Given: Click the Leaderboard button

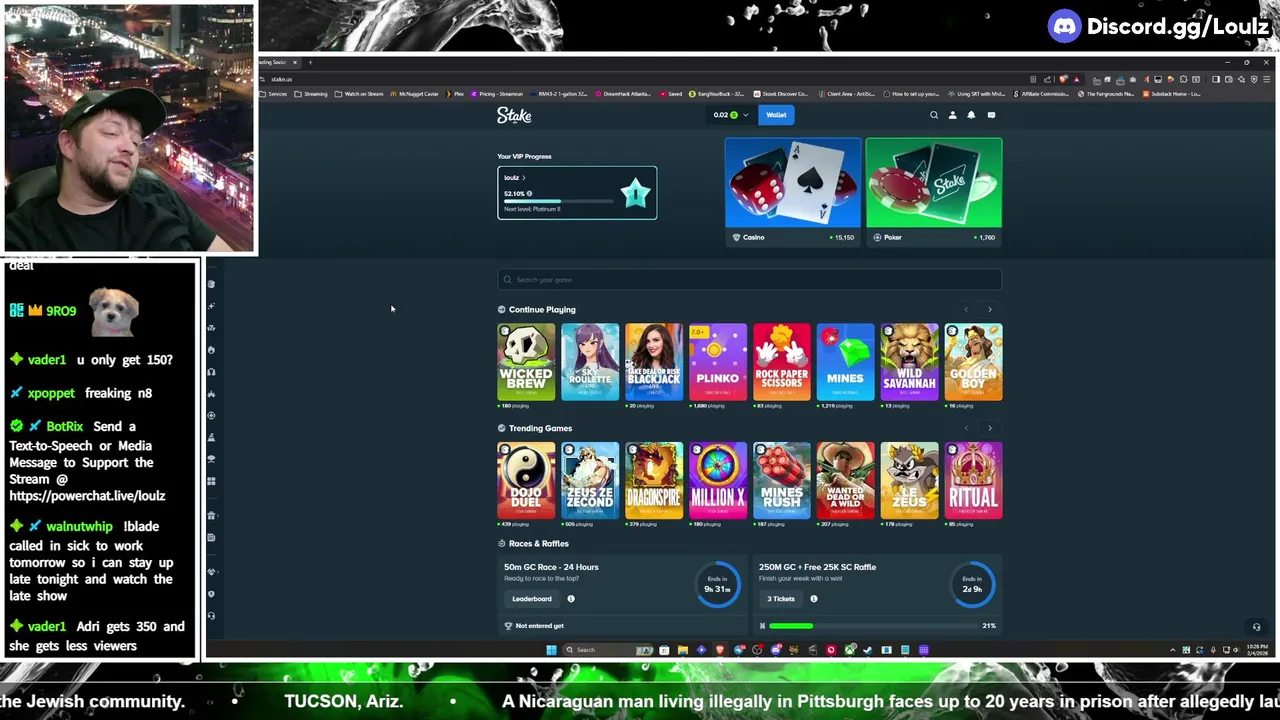Looking at the screenshot, I should (532, 599).
